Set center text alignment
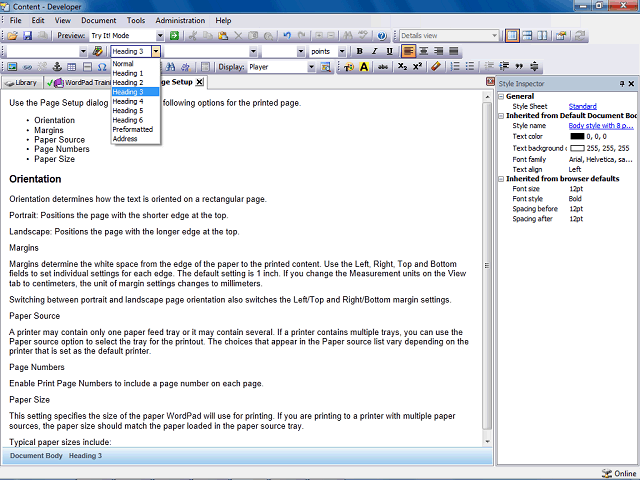The width and height of the screenshot is (640, 480). point(424,51)
